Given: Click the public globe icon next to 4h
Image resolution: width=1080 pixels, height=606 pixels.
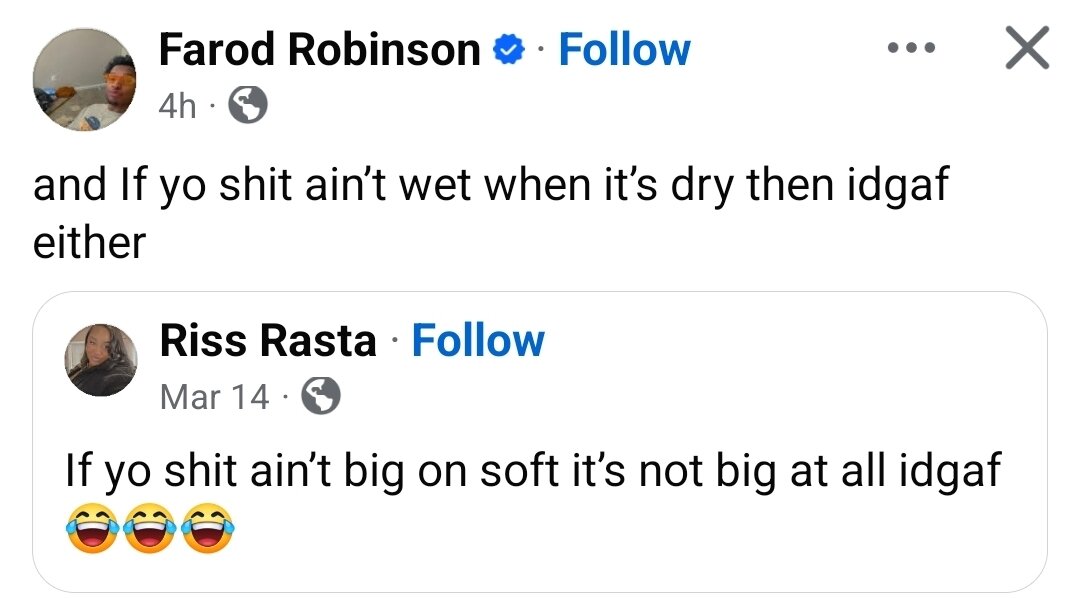Looking at the screenshot, I should coord(248,104).
